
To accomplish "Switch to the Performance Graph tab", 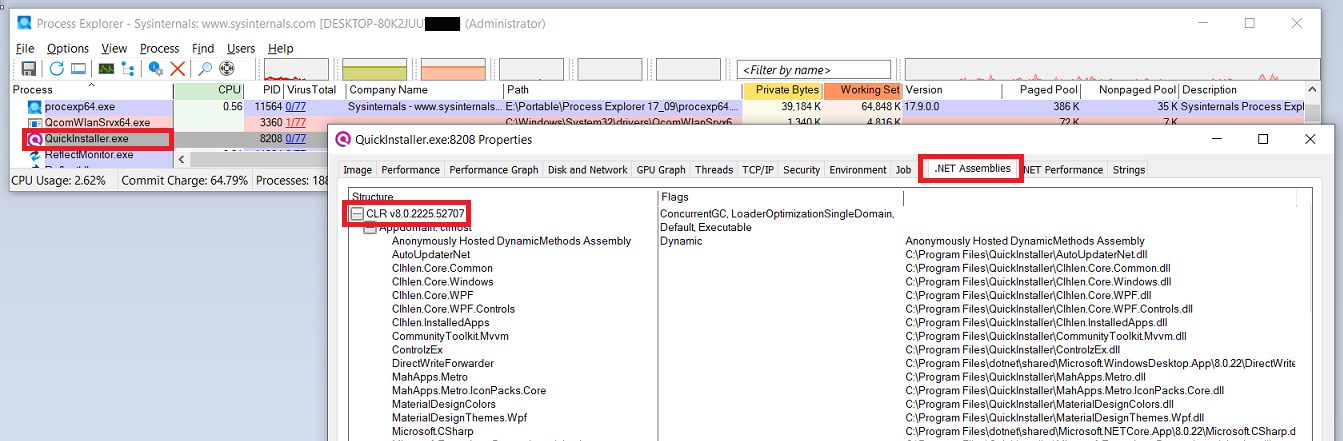I will pyautogui.click(x=494, y=170).
